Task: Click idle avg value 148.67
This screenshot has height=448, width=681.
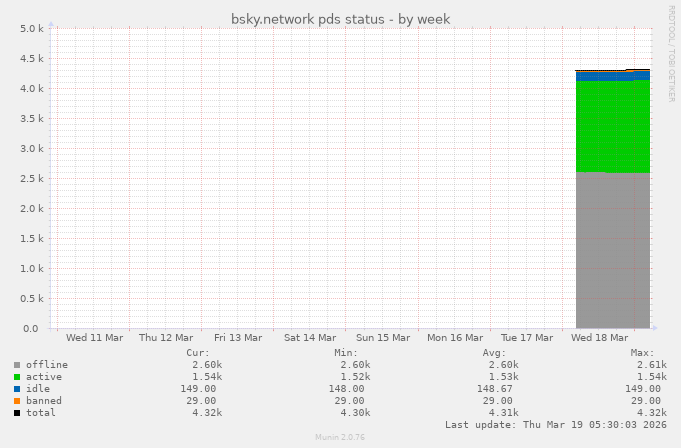Action: point(494,389)
